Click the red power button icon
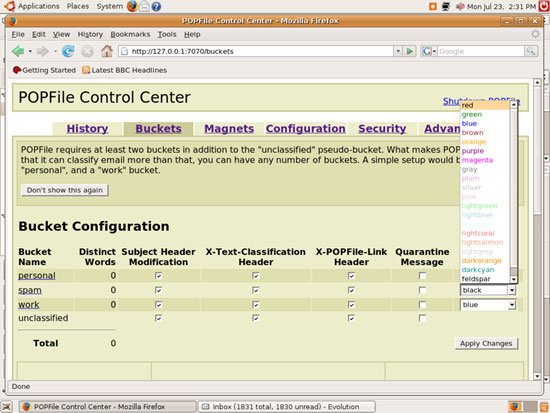Image resolution: width=550 pixels, height=413 pixels. click(x=544, y=6)
